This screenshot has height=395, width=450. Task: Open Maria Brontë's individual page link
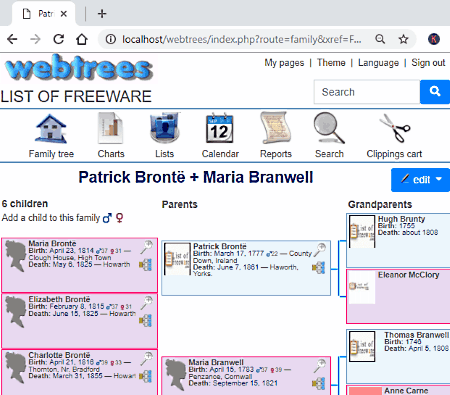tap(52, 243)
